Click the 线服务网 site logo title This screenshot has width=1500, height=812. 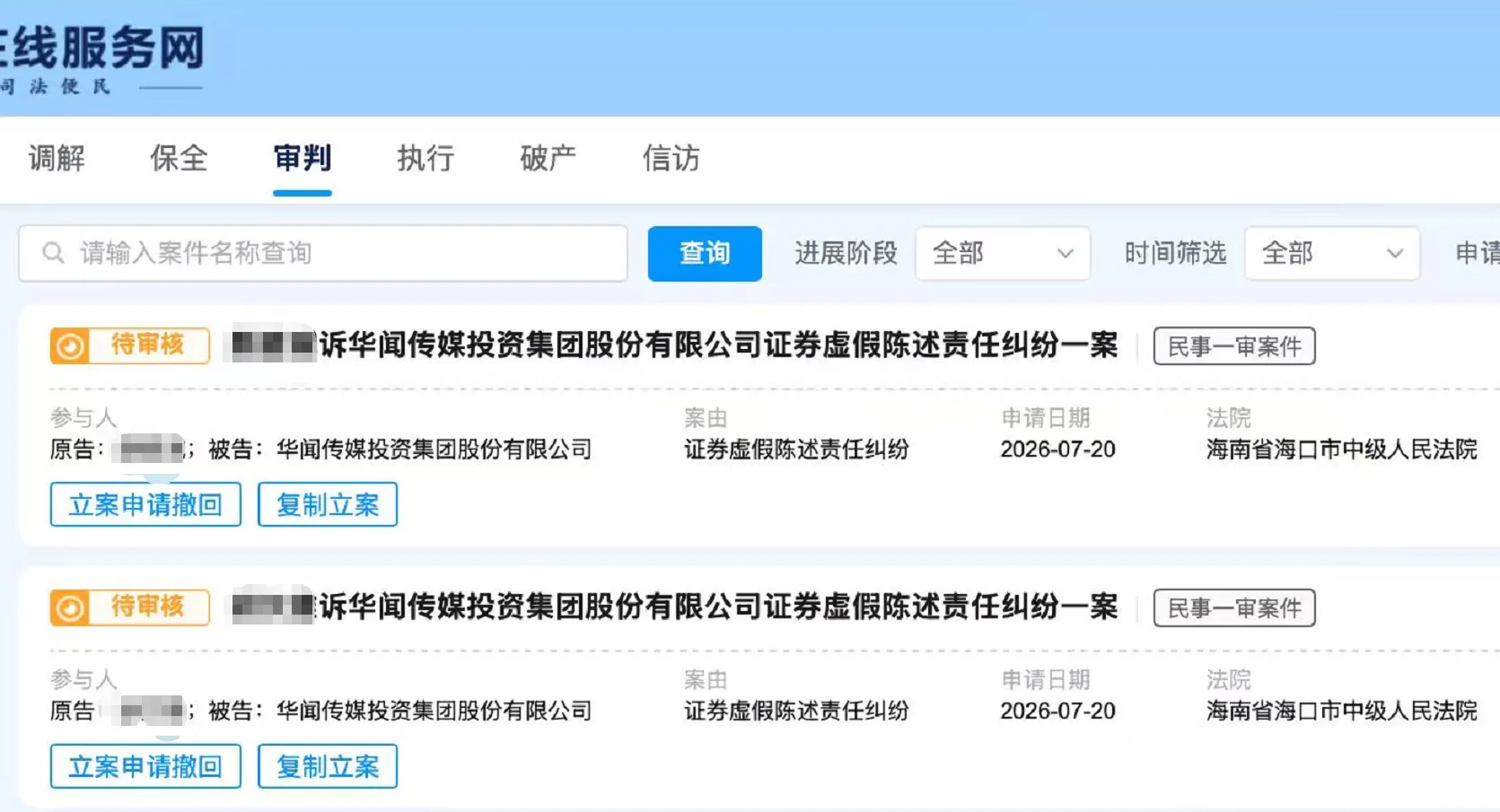click(102, 48)
